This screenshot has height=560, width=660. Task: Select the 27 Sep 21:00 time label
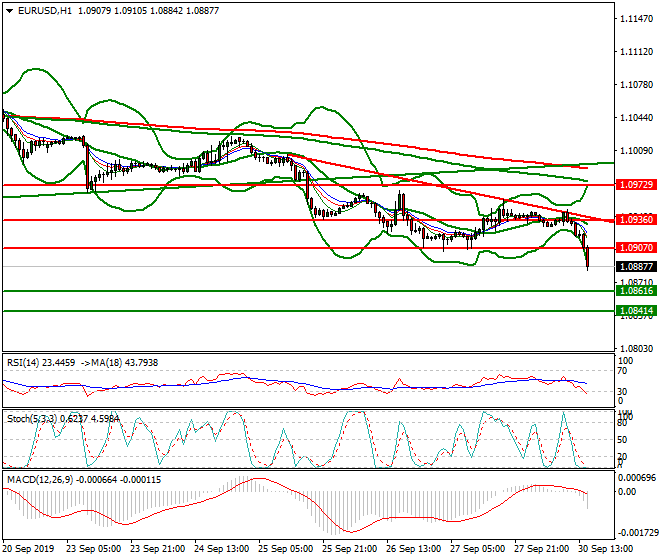(541, 549)
